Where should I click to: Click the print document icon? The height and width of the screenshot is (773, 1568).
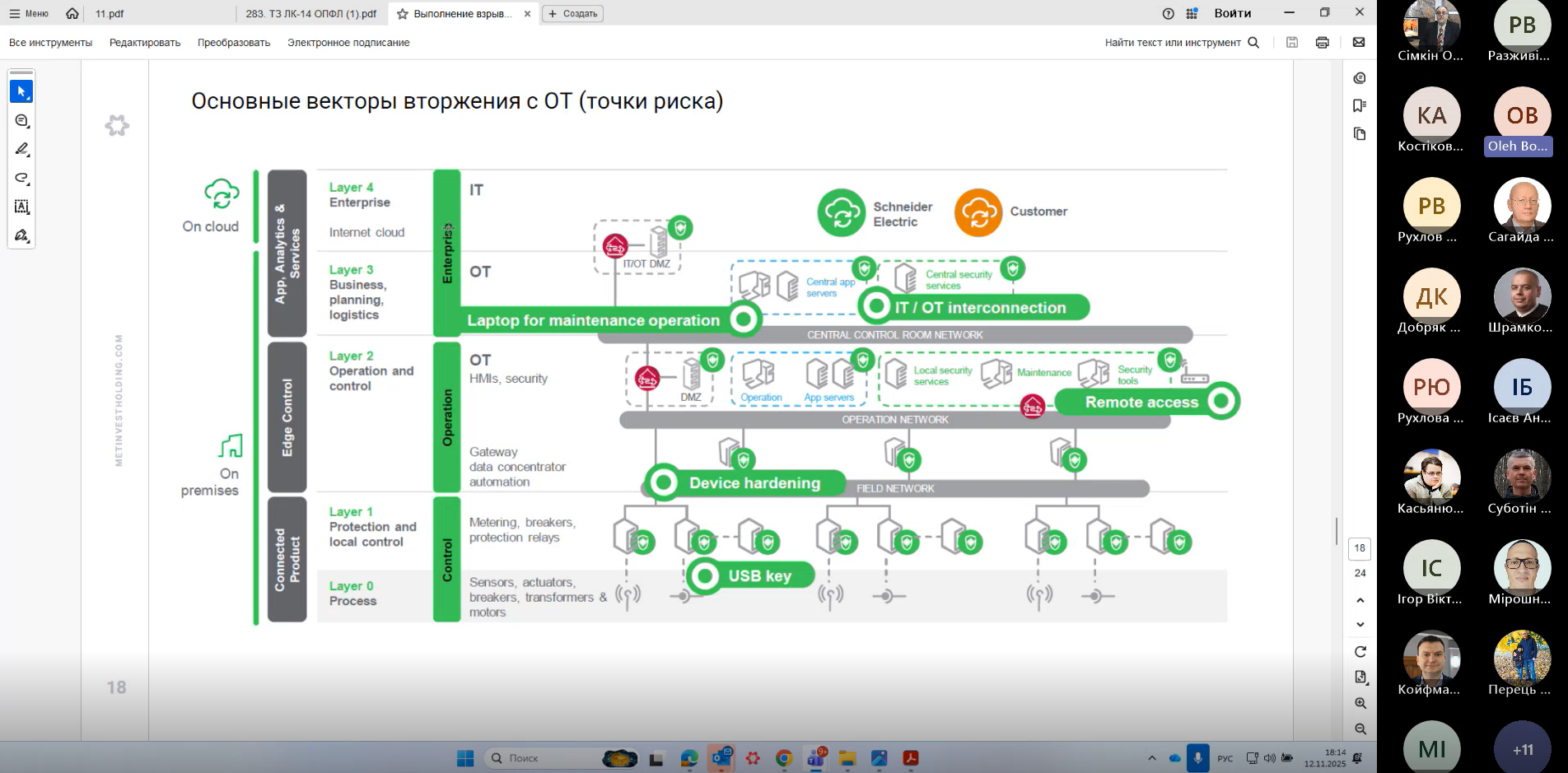[x=1323, y=43]
